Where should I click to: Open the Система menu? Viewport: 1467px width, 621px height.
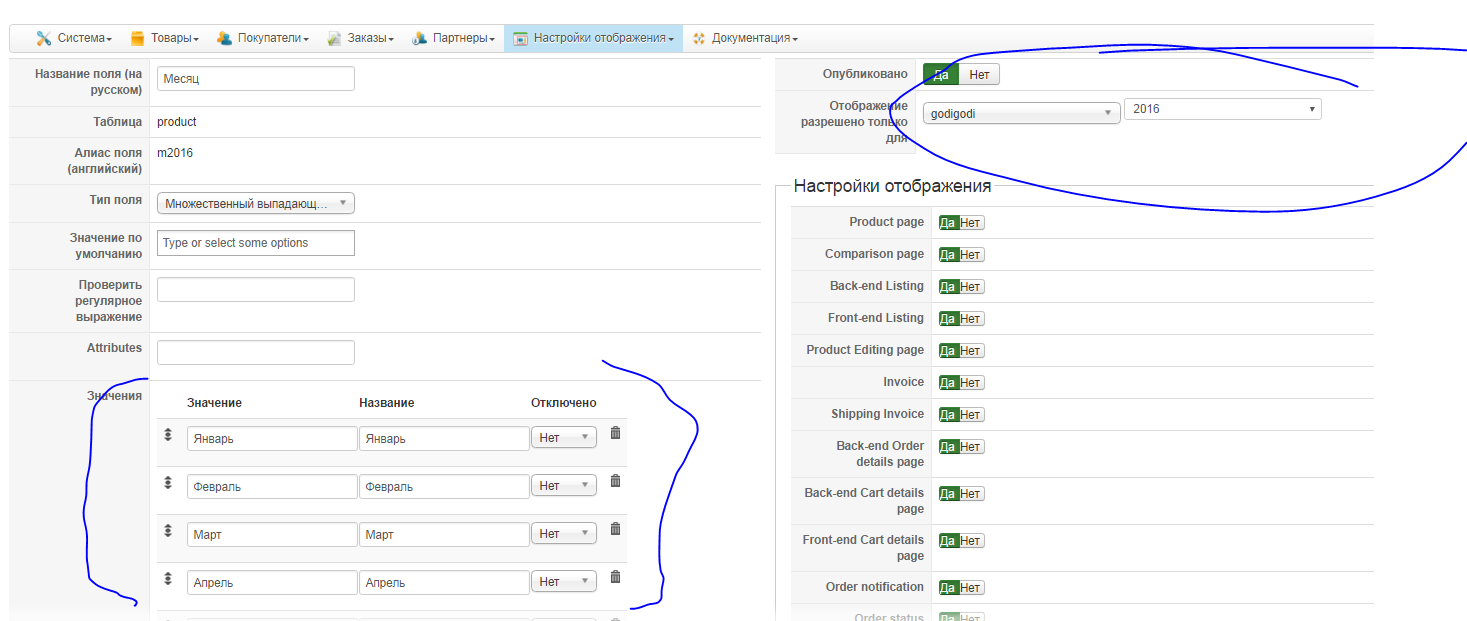point(74,38)
